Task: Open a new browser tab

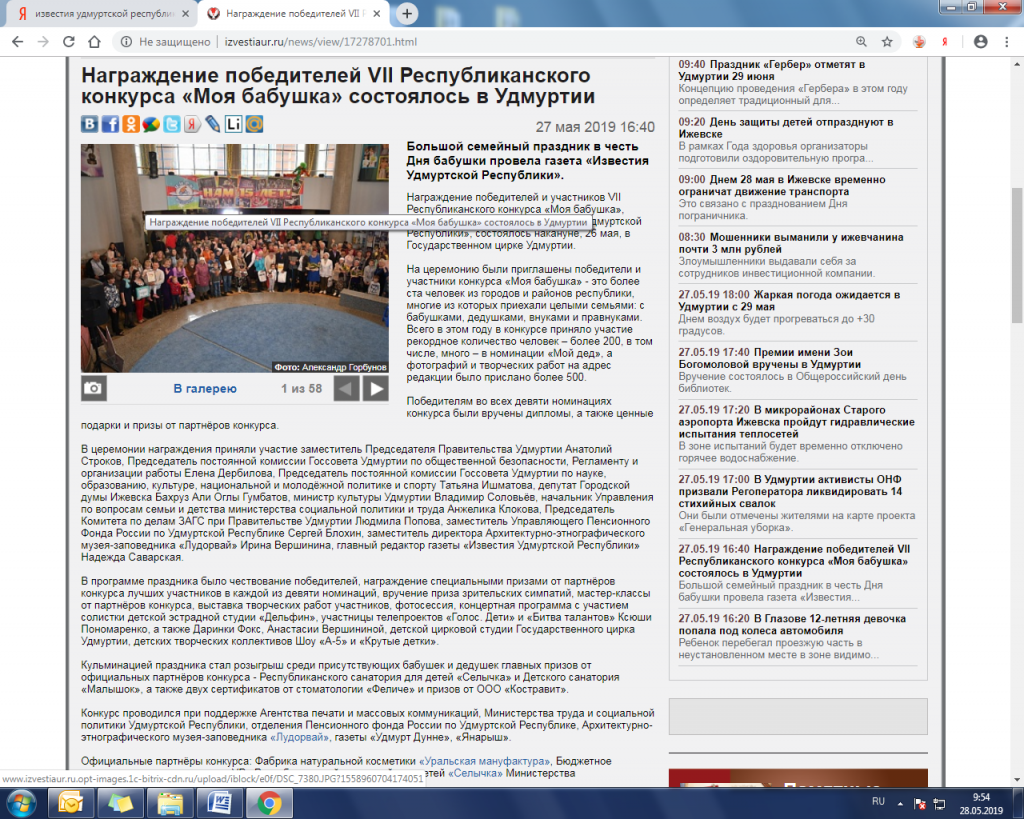Action: (406, 14)
